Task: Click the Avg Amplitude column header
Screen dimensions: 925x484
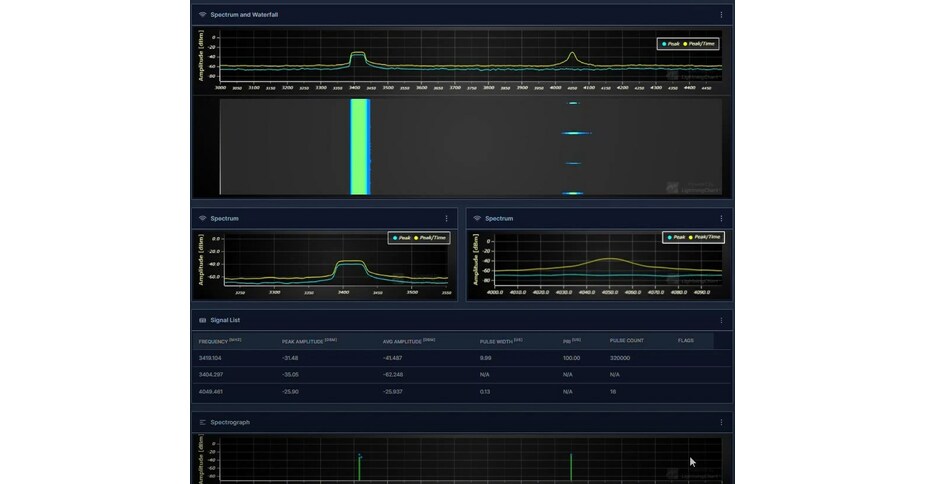Action: coord(408,341)
